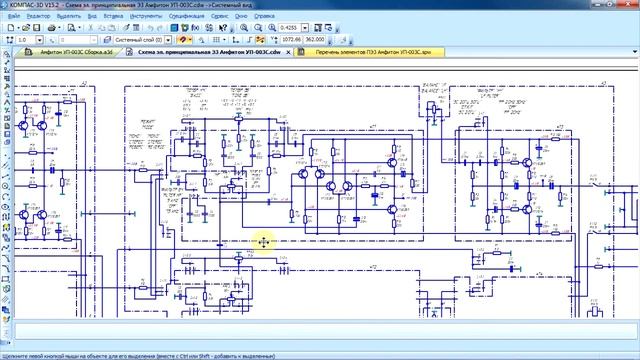The image size is (640, 360).
Task: Switch to Перечень элементов ПЭ3 tab
Action: pyautogui.click(x=369, y=52)
